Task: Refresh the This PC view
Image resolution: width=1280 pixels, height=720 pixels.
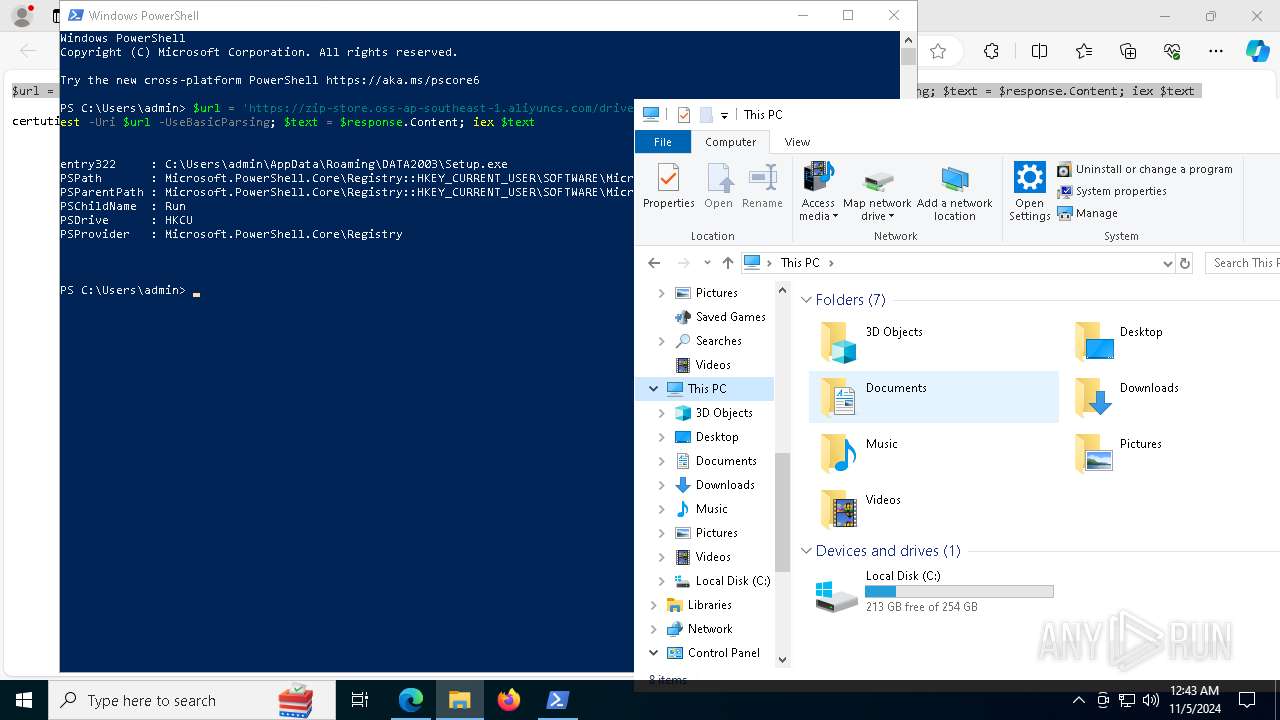Action: point(1185,263)
